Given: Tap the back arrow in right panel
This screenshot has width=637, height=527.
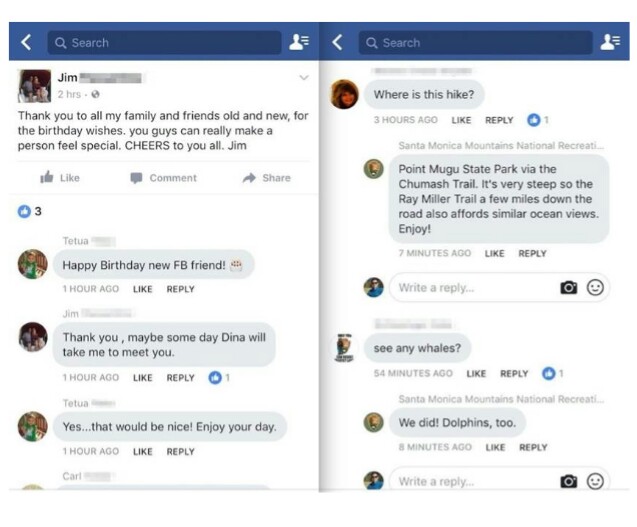Looking at the screenshot, I should (x=337, y=42).
